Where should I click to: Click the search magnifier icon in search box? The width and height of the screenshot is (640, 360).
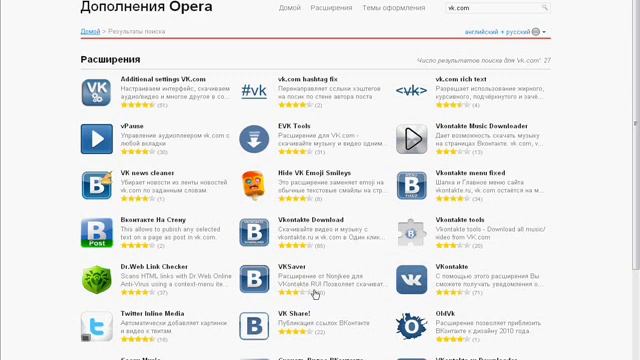(544, 8)
